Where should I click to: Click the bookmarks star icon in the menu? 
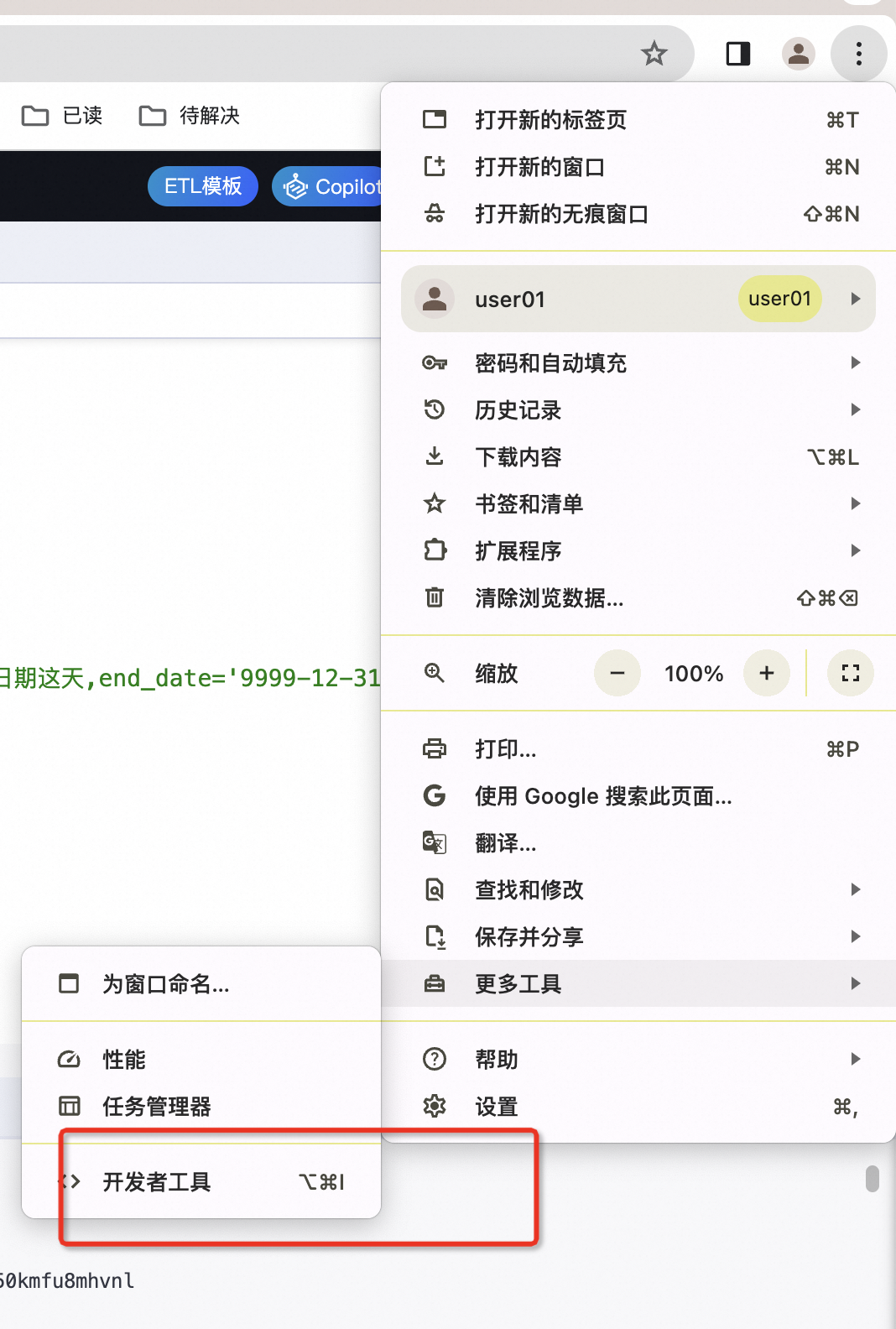pos(435,503)
